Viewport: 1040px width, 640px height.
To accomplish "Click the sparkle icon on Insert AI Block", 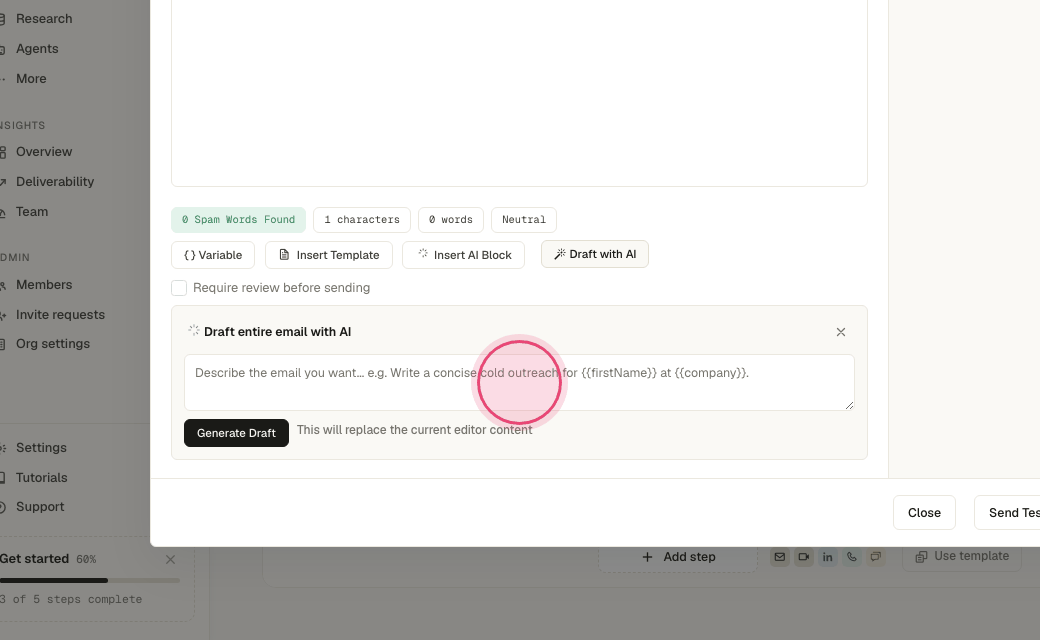I will (422, 253).
